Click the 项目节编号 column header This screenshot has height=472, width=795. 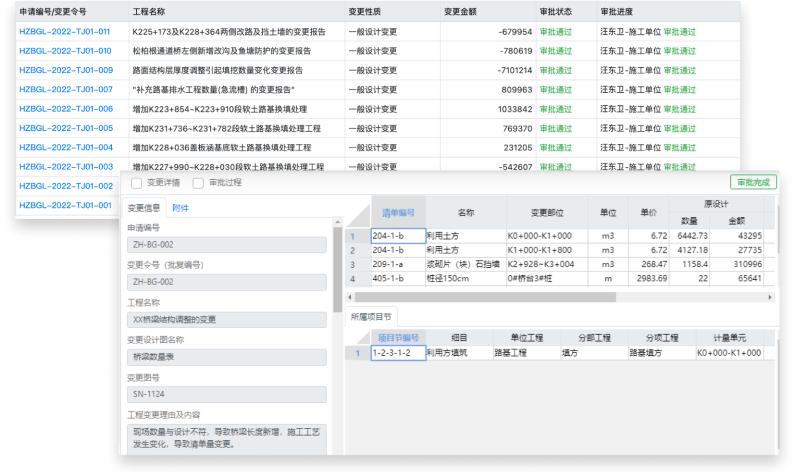399,338
